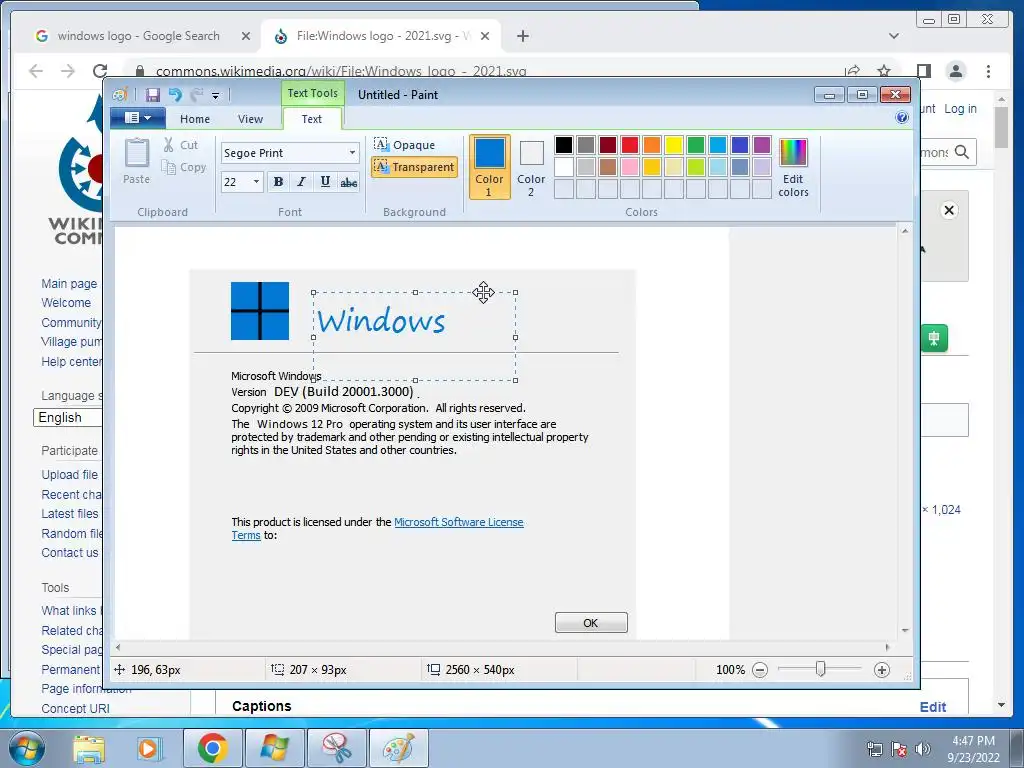1024x768 pixels.
Task: Open the blue Paint file menu button
Action: click(136, 118)
